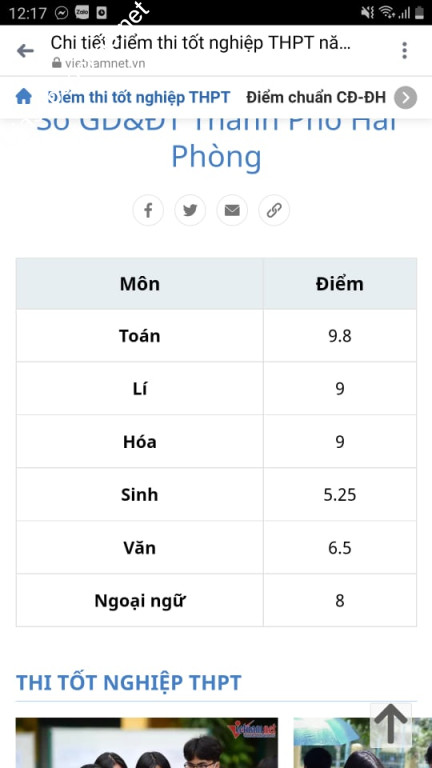Open the three-dot overflow menu
Image resolution: width=432 pixels, height=768 pixels.
pos(404,50)
